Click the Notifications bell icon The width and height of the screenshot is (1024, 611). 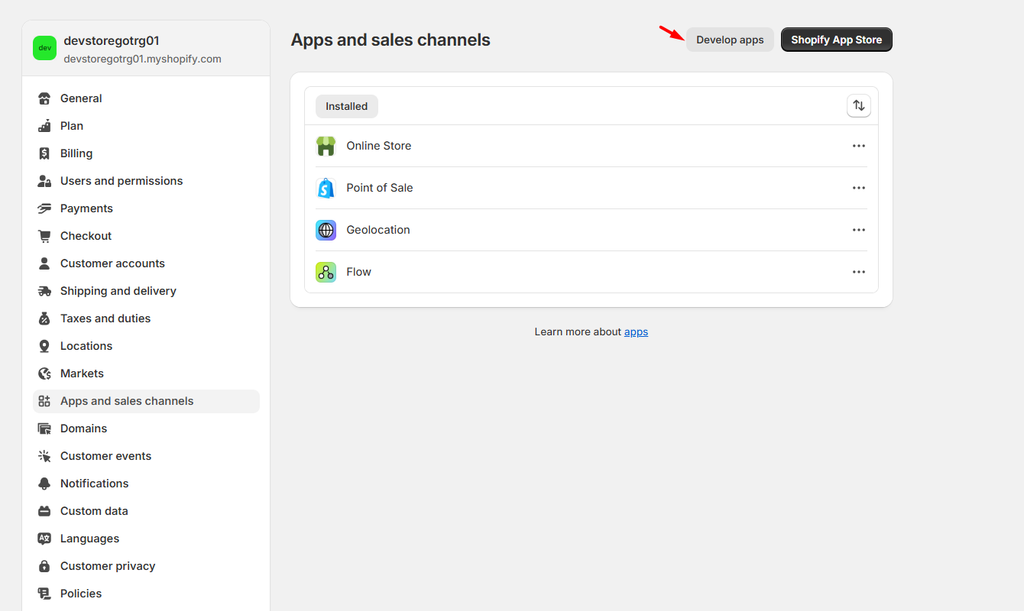[x=44, y=484]
